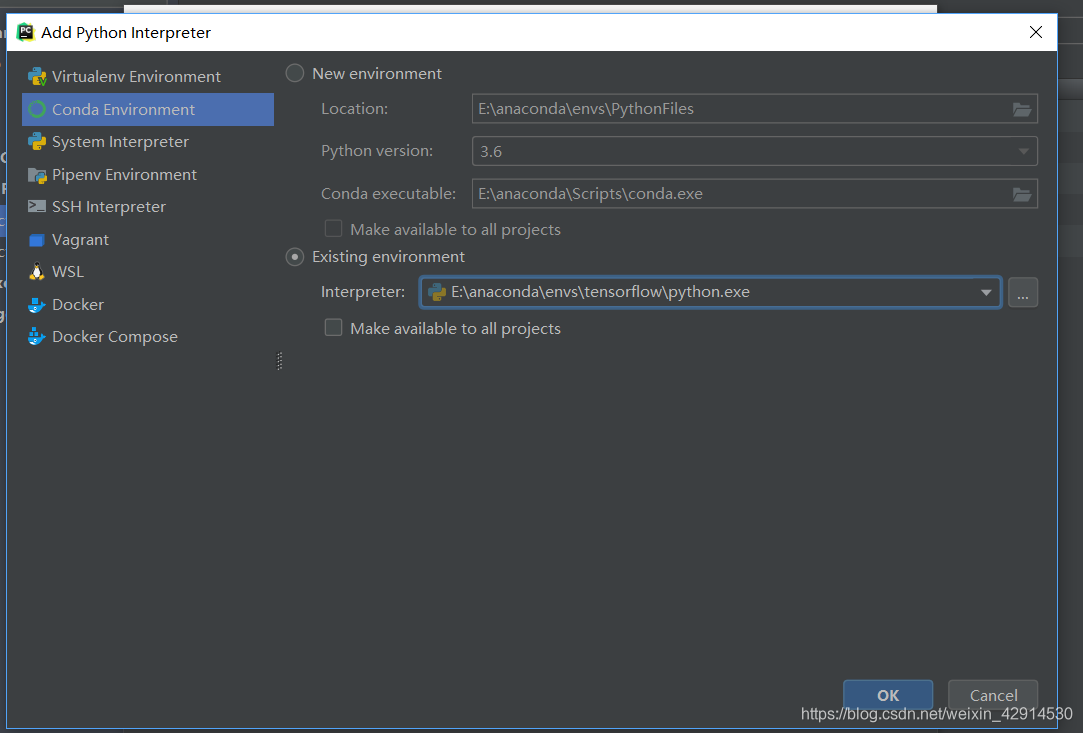Screen dimensions: 1083x733
Task: Click the OK button
Action: pyautogui.click(x=888, y=695)
